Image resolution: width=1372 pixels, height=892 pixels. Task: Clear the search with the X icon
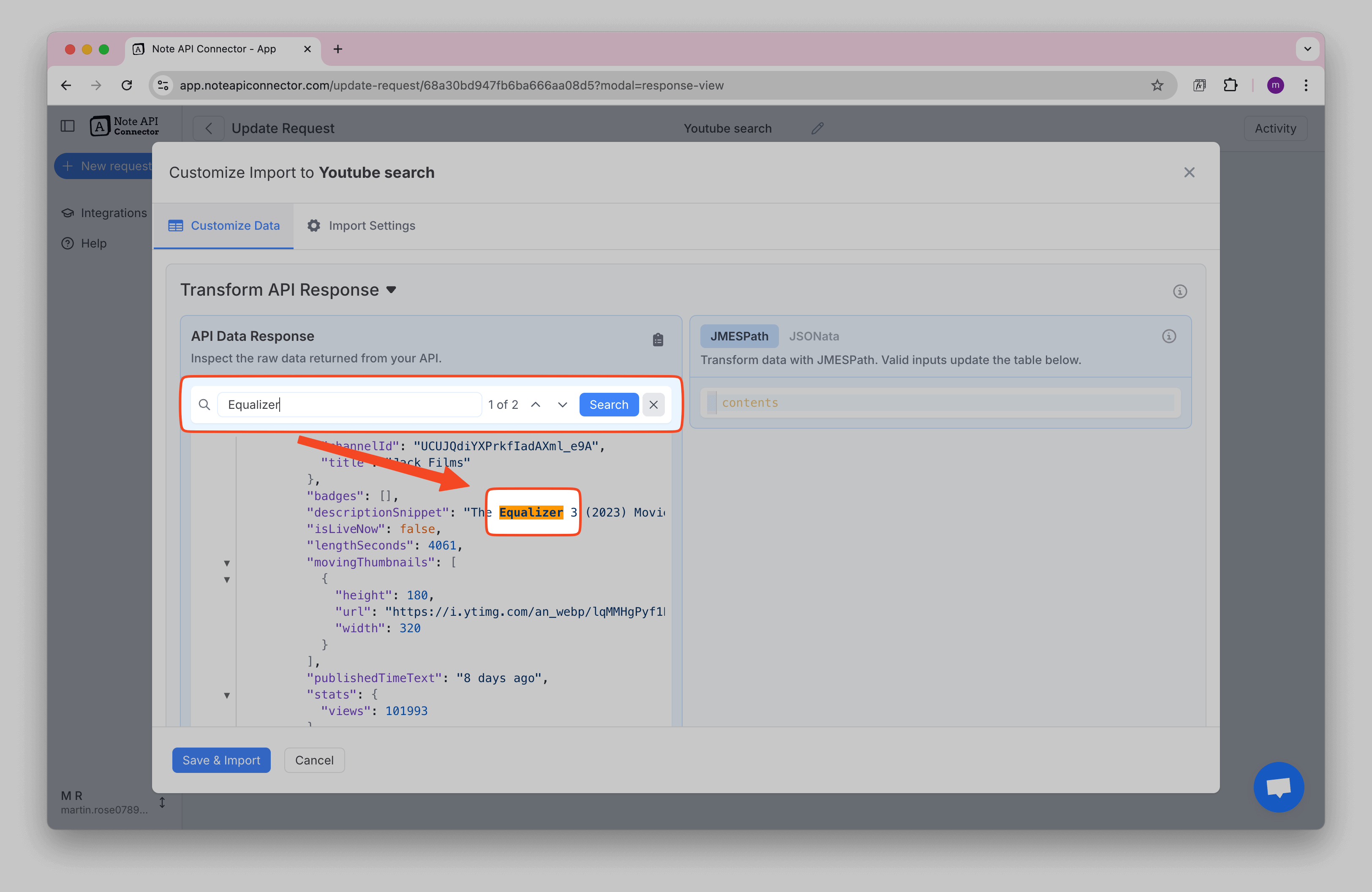pos(653,404)
